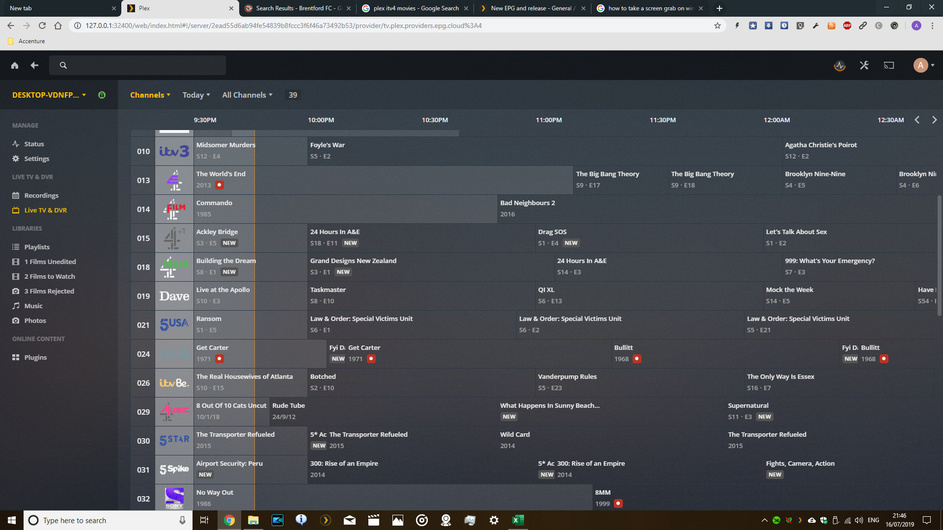The width and height of the screenshot is (943, 530).
Task: Open Foyle's War programme
Action: point(544,151)
